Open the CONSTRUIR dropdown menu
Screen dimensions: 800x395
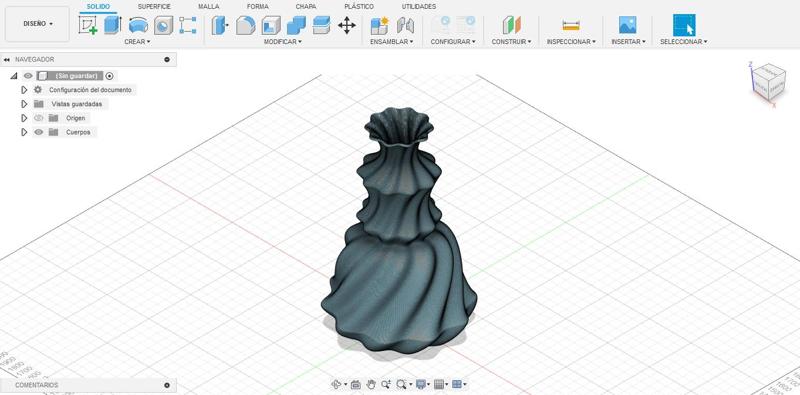click(x=511, y=42)
